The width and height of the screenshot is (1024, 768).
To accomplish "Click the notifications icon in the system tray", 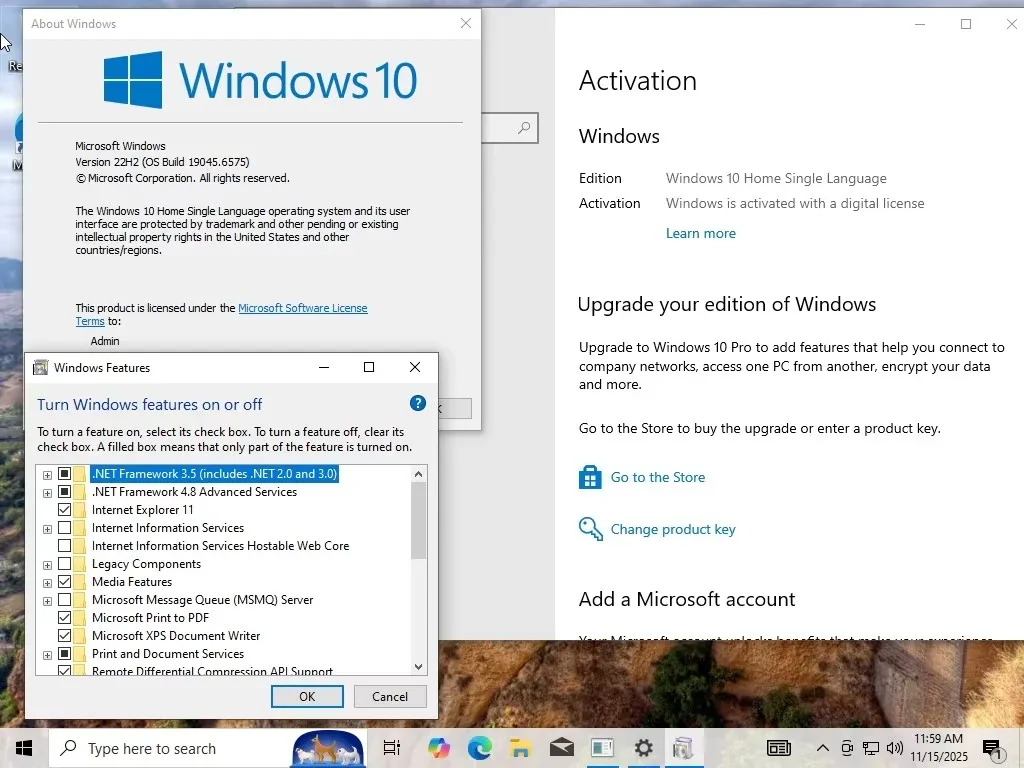I will tap(993, 748).
